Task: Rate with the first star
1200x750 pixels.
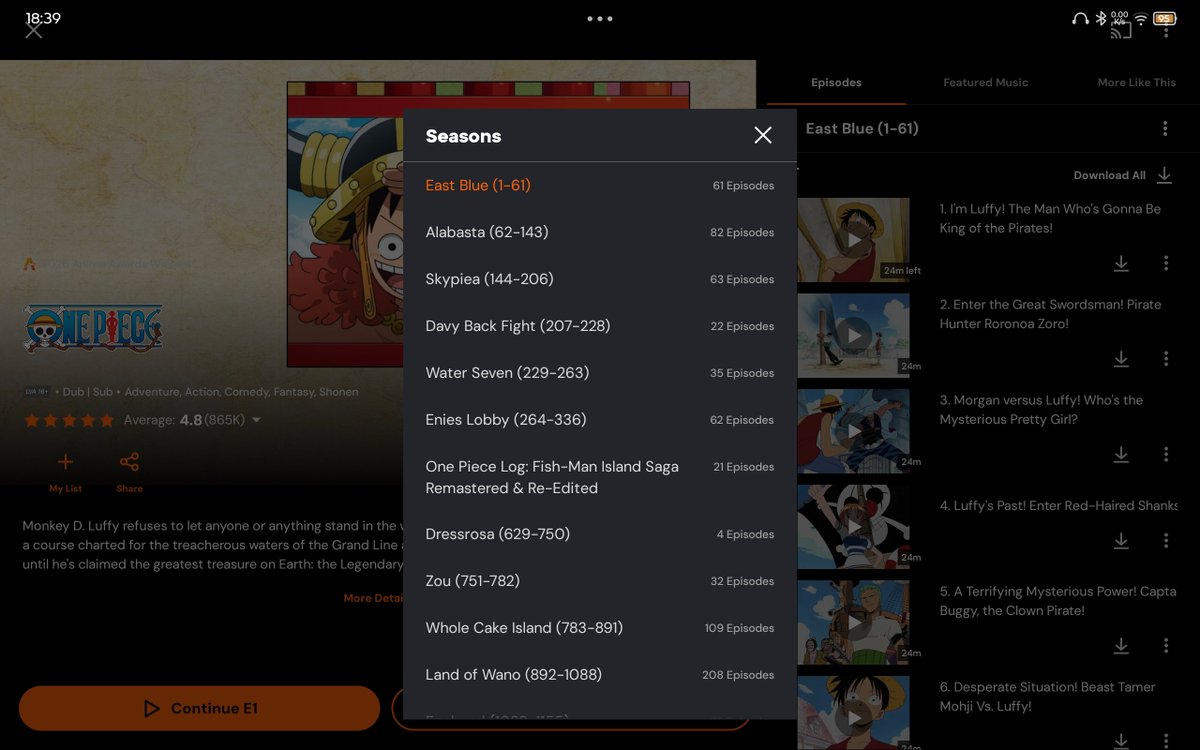Action: (32, 420)
